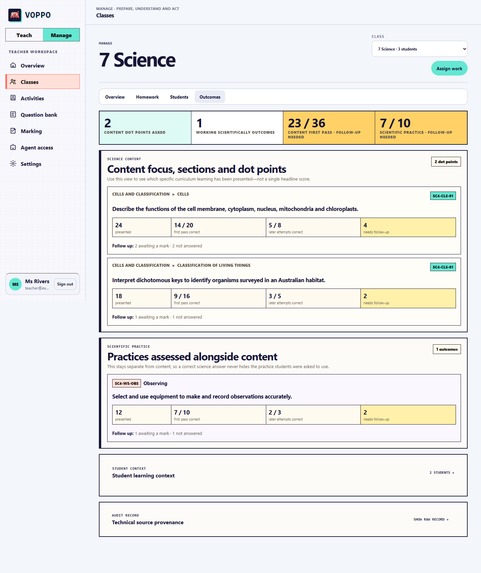Open the Homework tab
The height and width of the screenshot is (573, 481).
(x=147, y=97)
